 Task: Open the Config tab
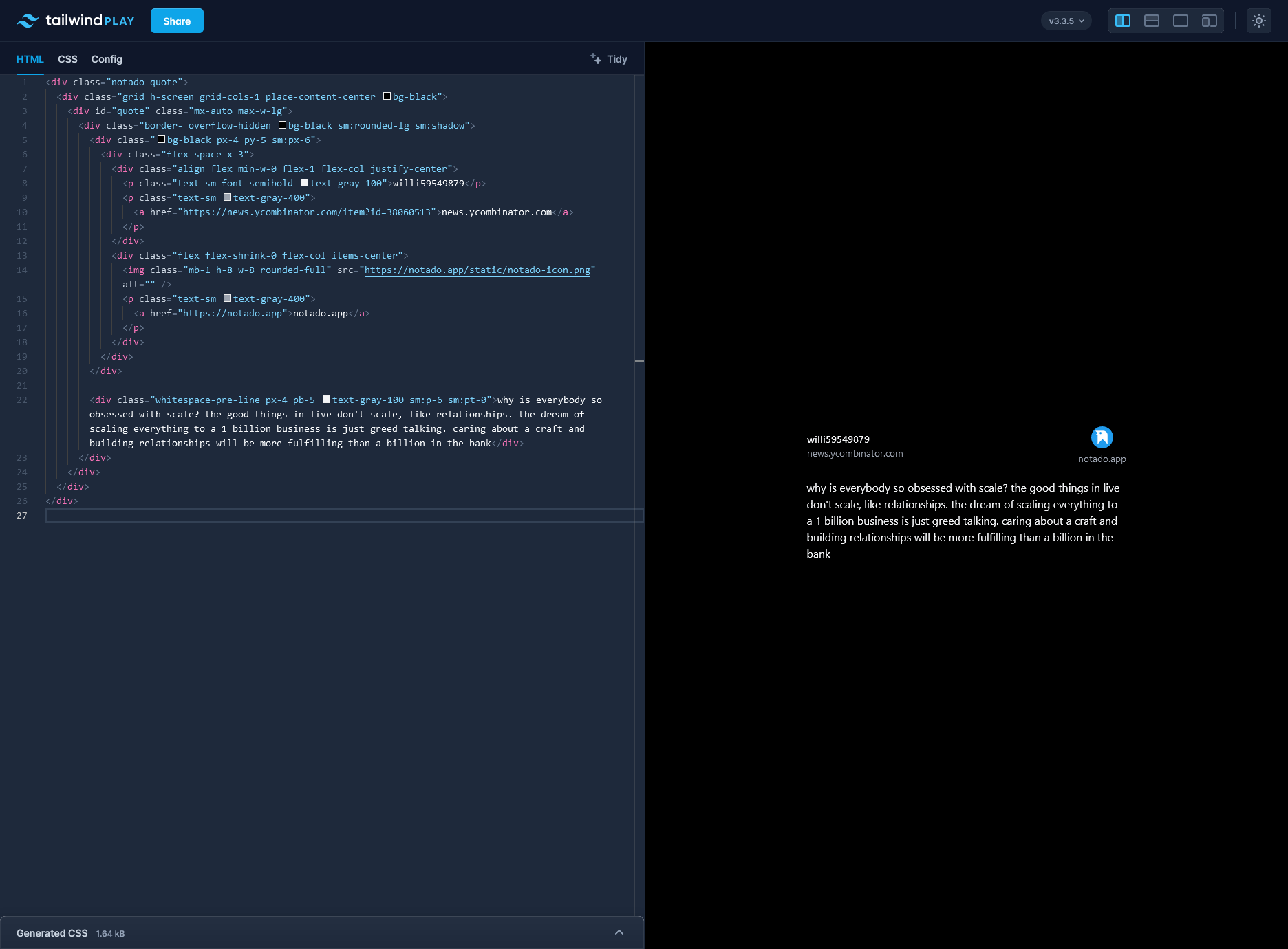coord(107,59)
